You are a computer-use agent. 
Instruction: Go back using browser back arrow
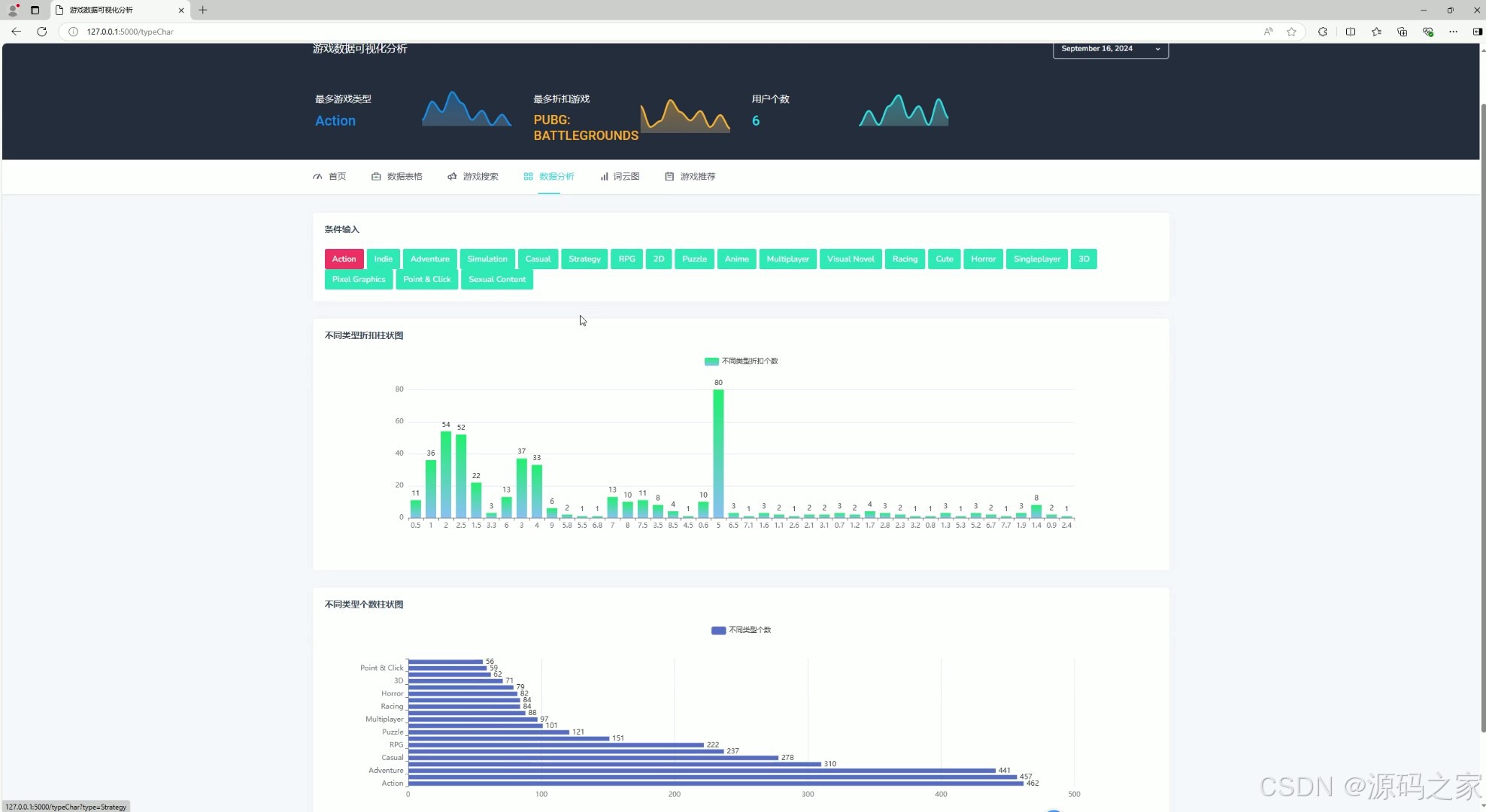click(x=16, y=32)
